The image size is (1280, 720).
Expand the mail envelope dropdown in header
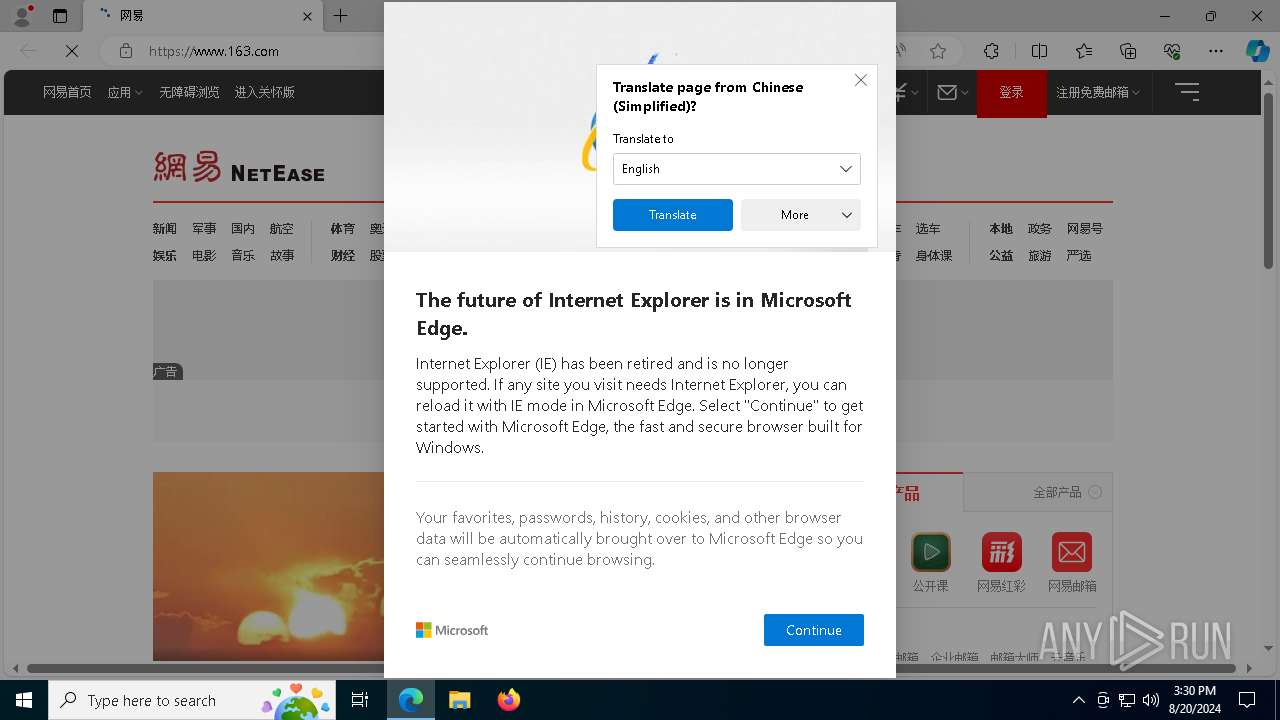click(953, 92)
